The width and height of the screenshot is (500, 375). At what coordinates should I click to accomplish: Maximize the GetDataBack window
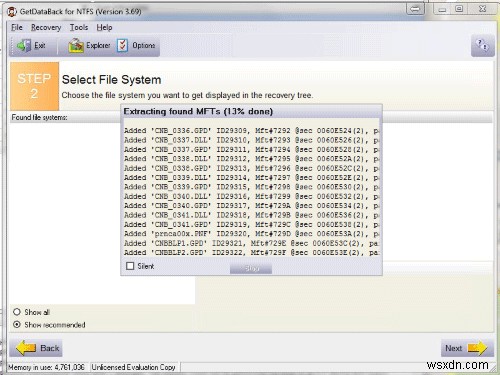coord(459,9)
